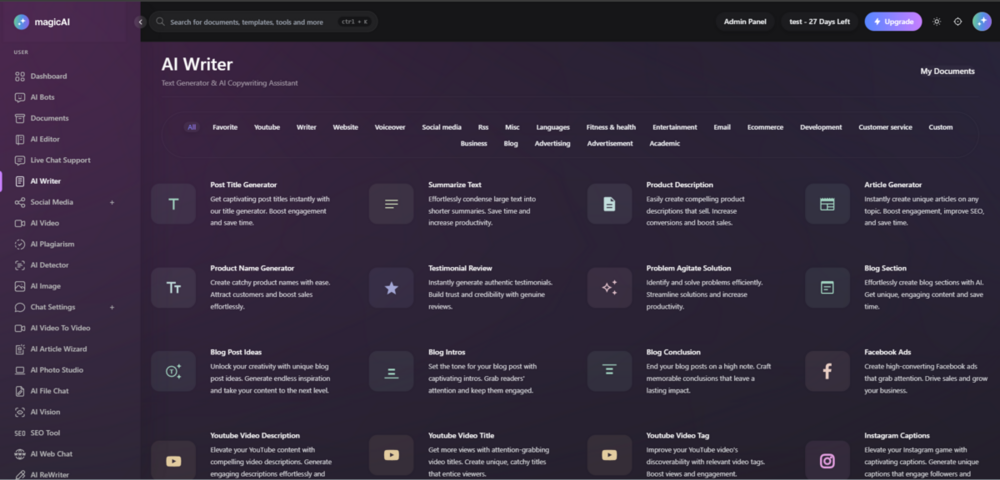Open the Article Generator icon tile
Viewport: 1000px width, 480px height.
(x=827, y=204)
